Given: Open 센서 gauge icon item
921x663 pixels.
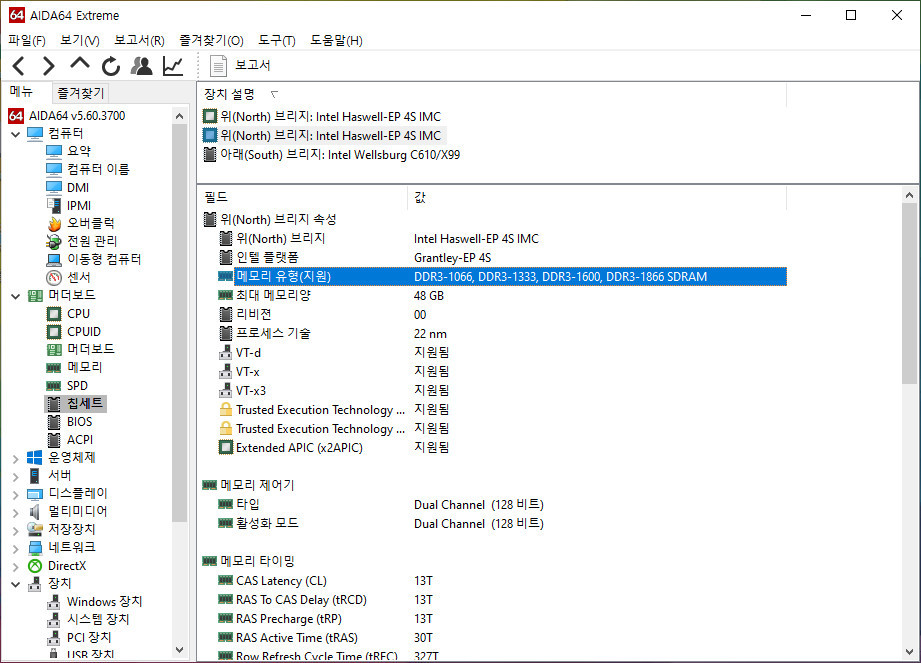Looking at the screenshot, I should coord(78,277).
